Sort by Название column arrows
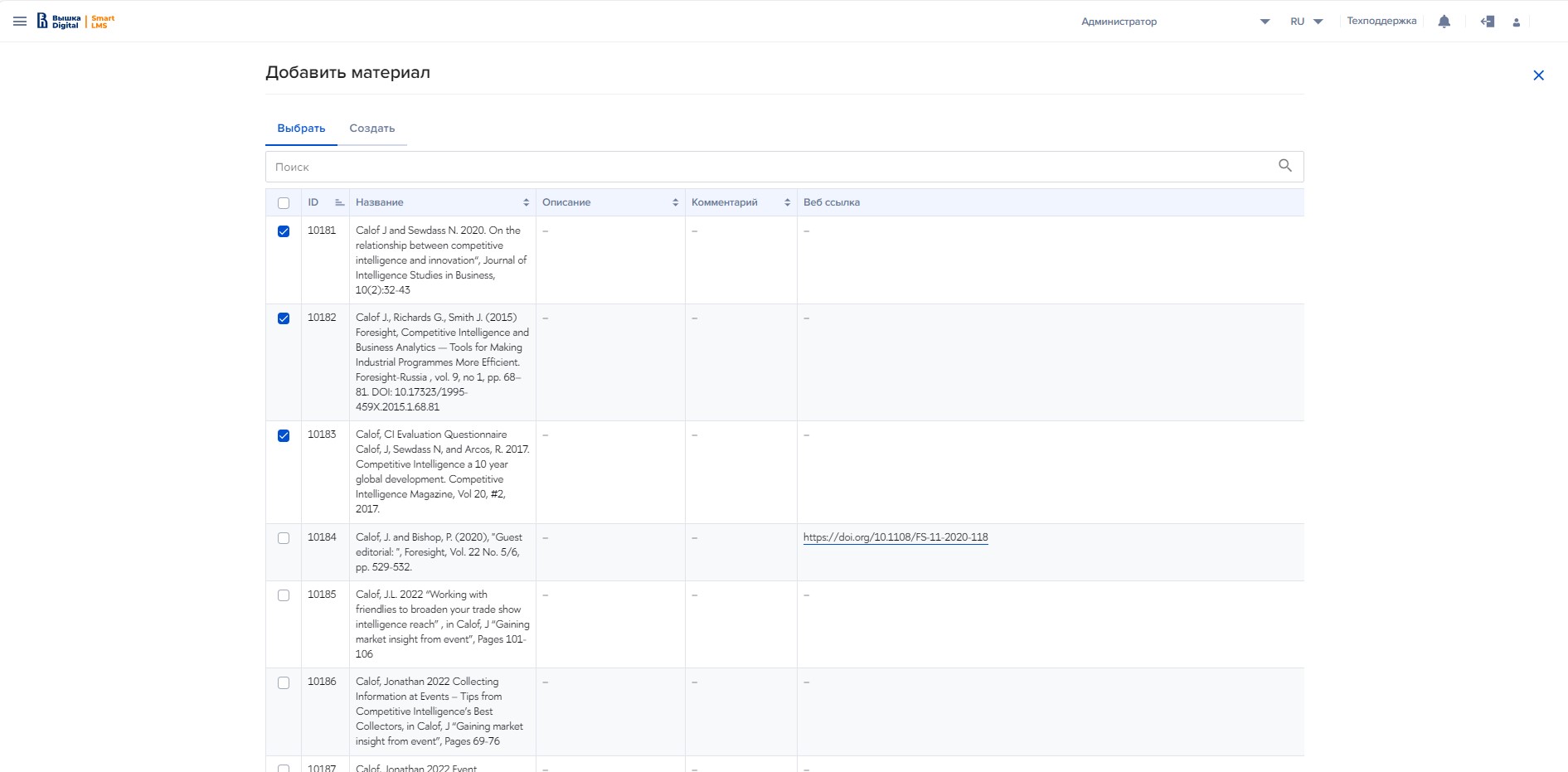Screen dimensions: 1568x772 pyautogui.click(x=526, y=202)
